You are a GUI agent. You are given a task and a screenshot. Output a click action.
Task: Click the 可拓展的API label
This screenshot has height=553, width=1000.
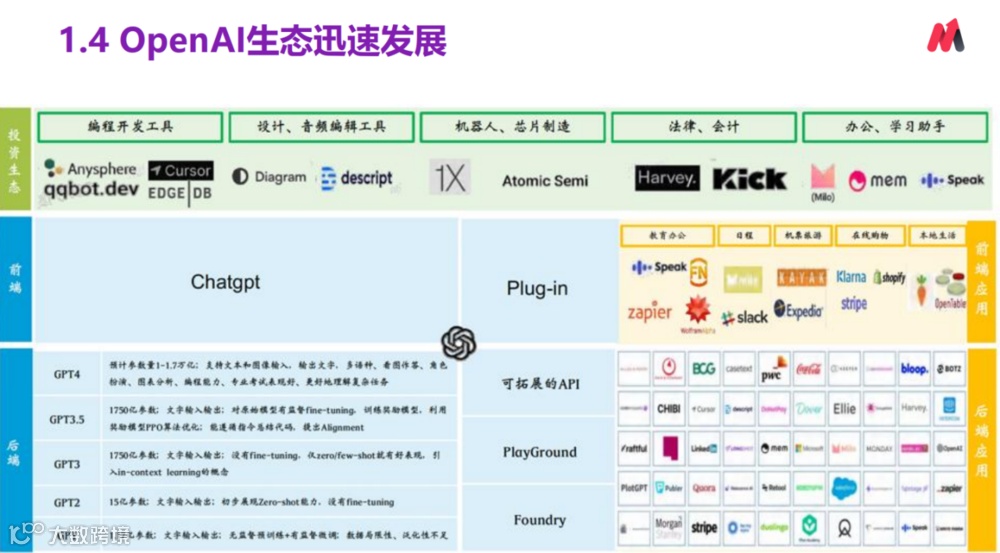point(541,383)
